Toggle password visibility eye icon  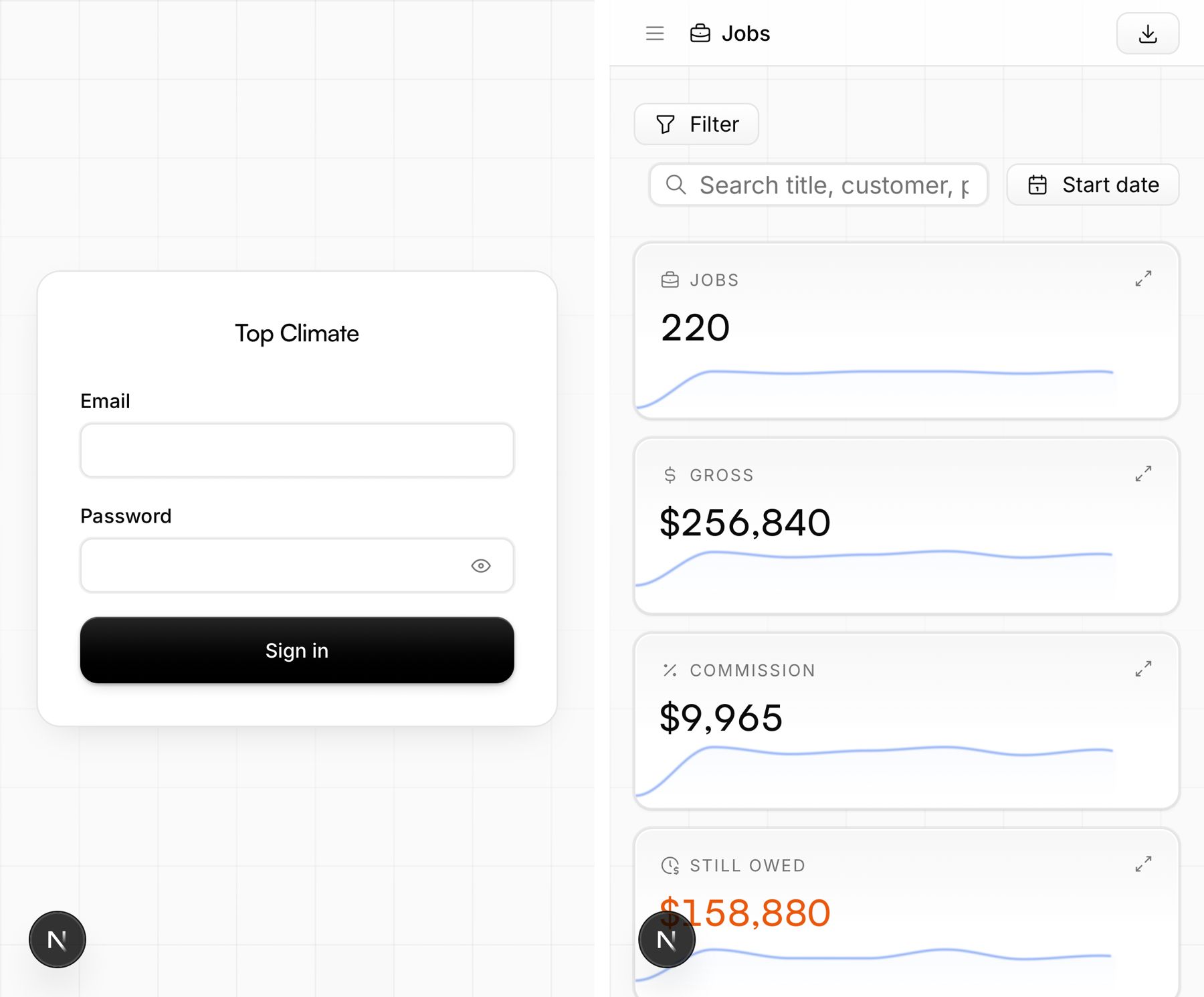pos(481,566)
